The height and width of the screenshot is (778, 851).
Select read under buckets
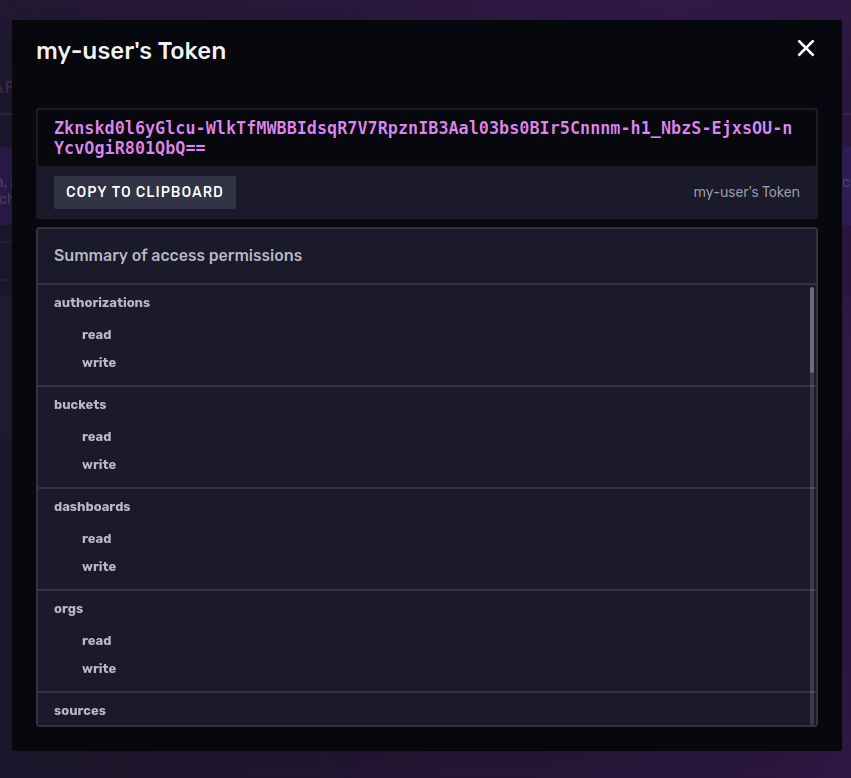(x=97, y=437)
